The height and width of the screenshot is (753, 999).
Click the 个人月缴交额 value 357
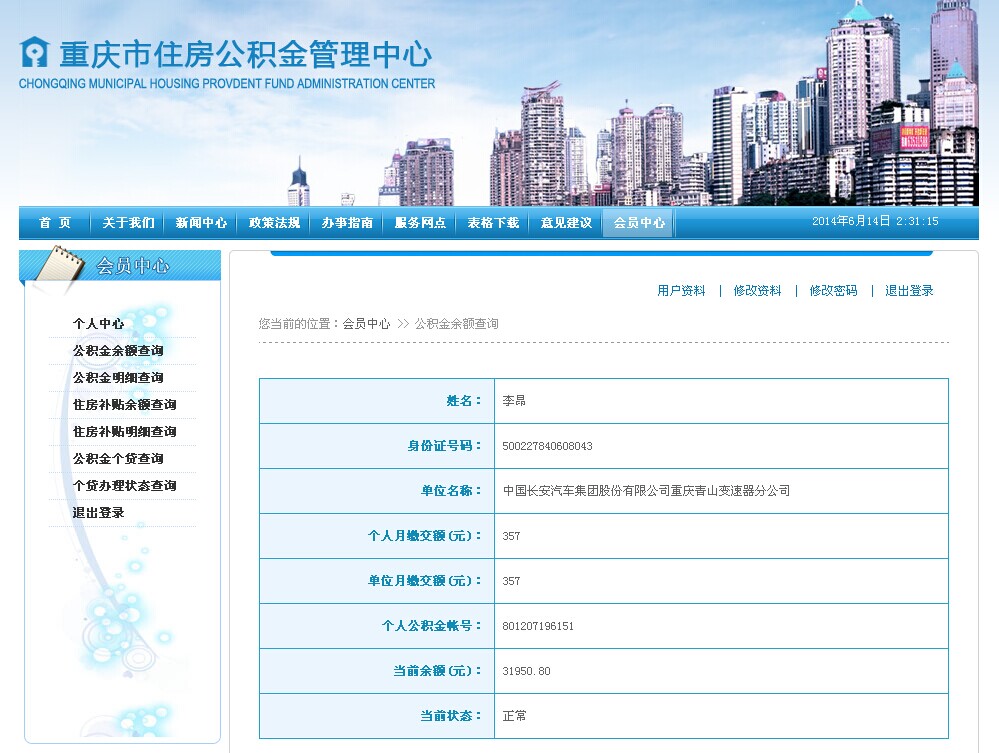[x=511, y=536]
